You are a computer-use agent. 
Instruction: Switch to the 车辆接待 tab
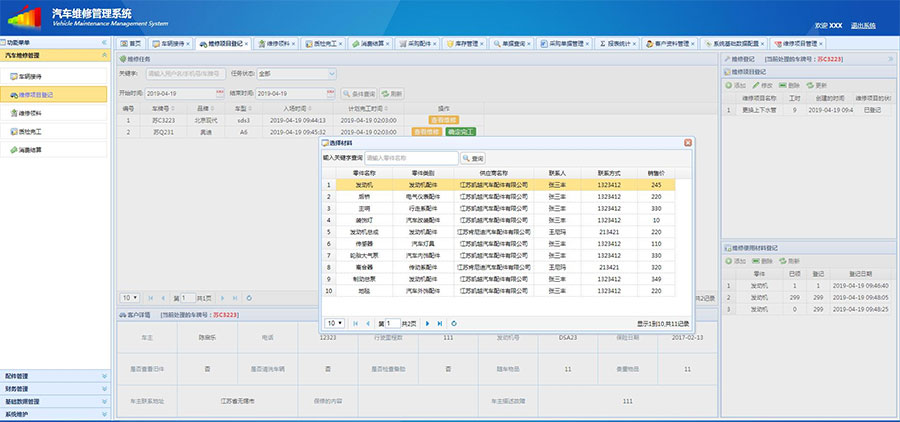168,44
